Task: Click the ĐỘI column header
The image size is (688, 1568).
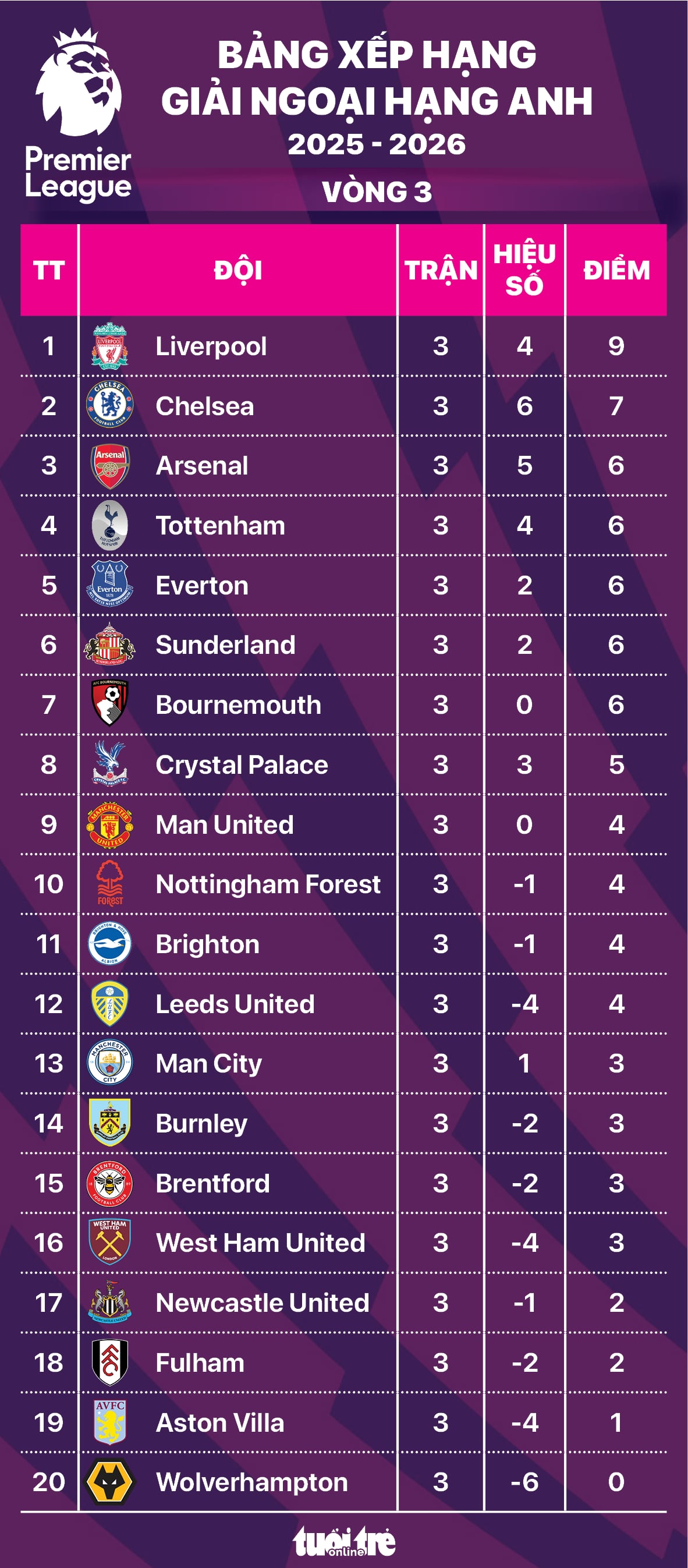Action: click(238, 270)
